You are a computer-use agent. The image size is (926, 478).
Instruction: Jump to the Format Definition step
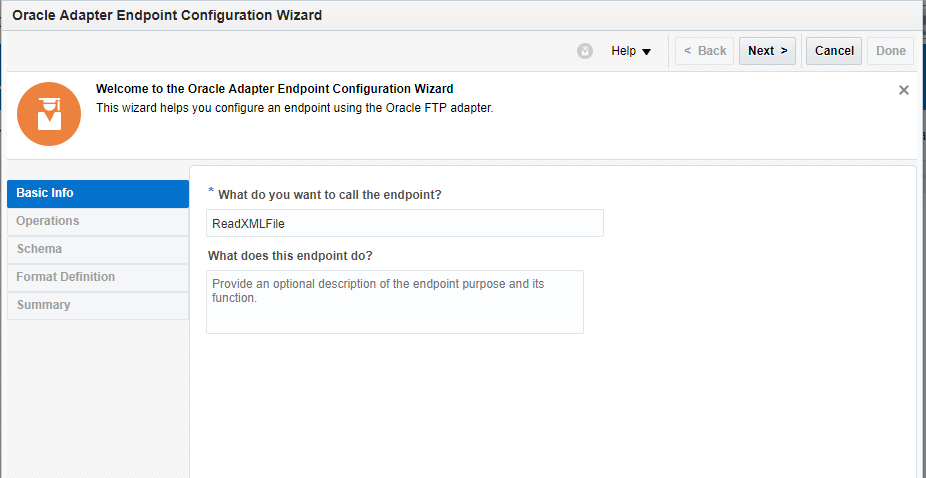98,277
